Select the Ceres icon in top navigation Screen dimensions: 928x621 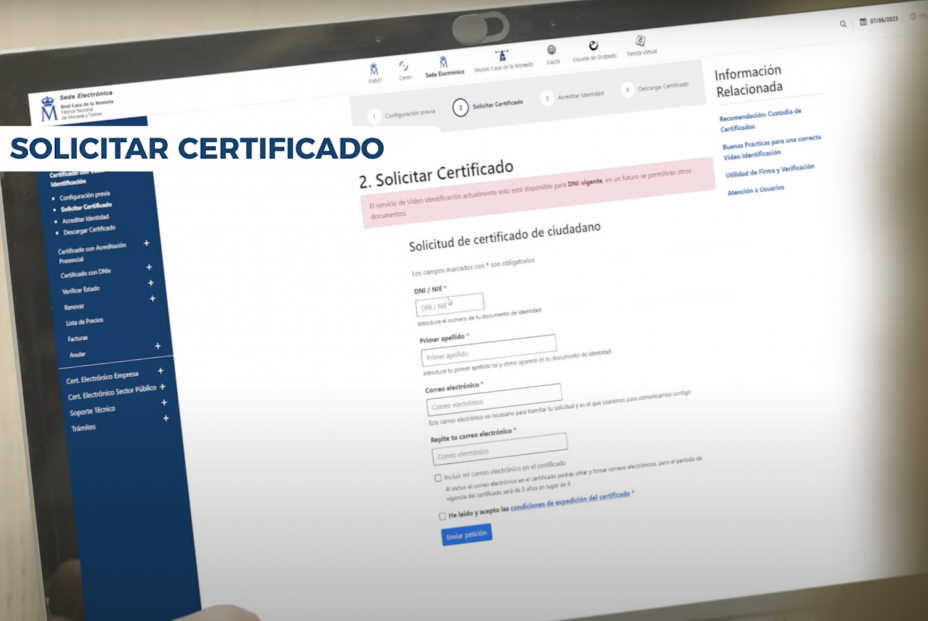coord(403,66)
